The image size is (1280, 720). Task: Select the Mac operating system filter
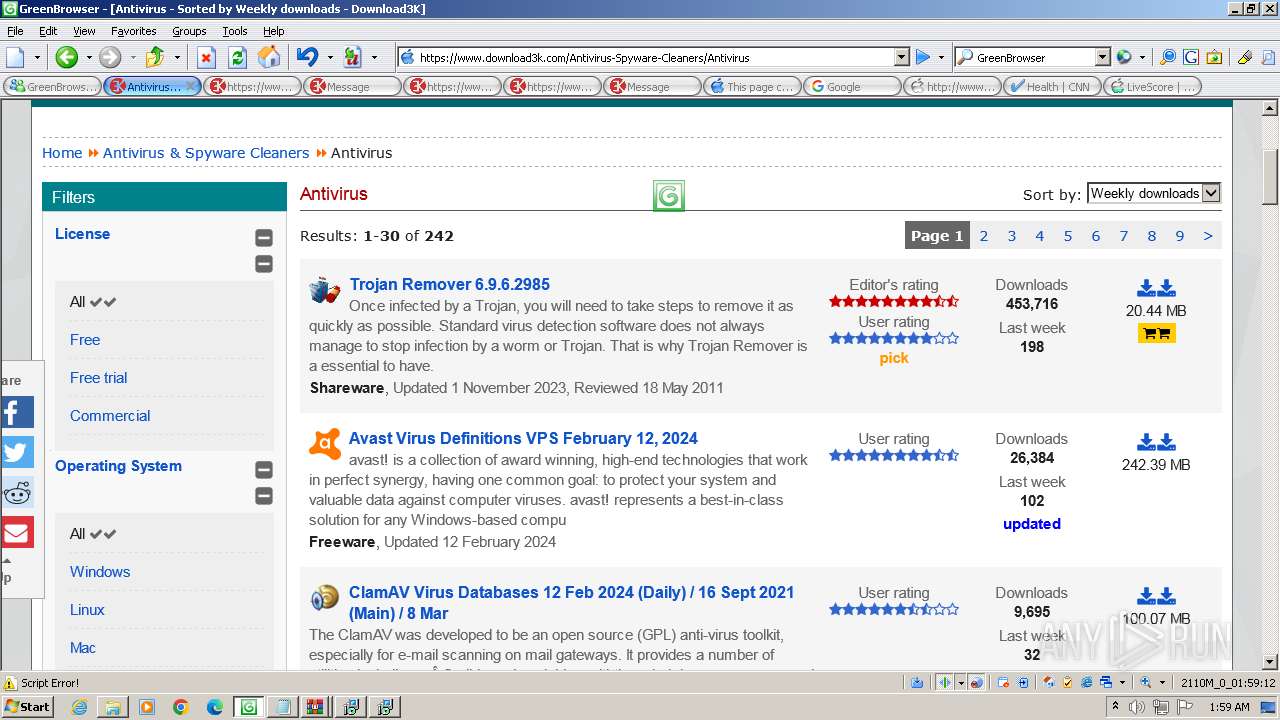[x=83, y=648]
